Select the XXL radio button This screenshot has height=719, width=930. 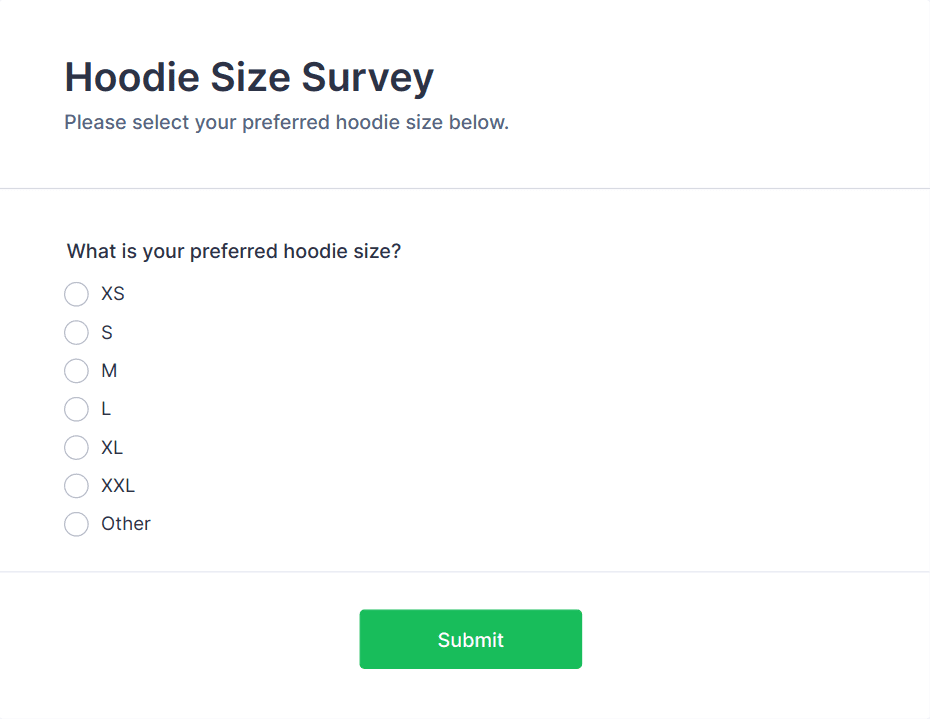[x=76, y=486]
